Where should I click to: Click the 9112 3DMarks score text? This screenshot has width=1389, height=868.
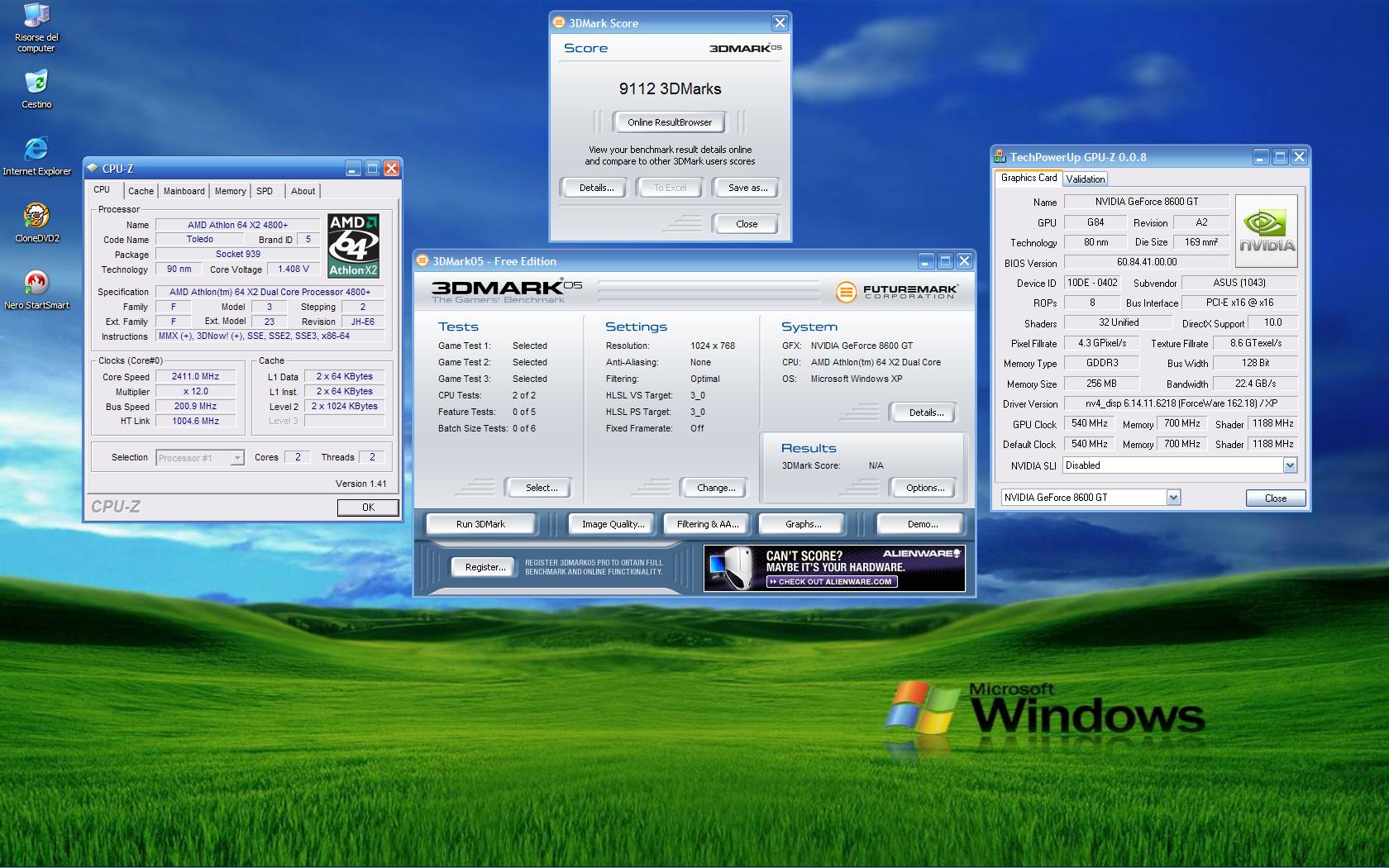pos(670,88)
